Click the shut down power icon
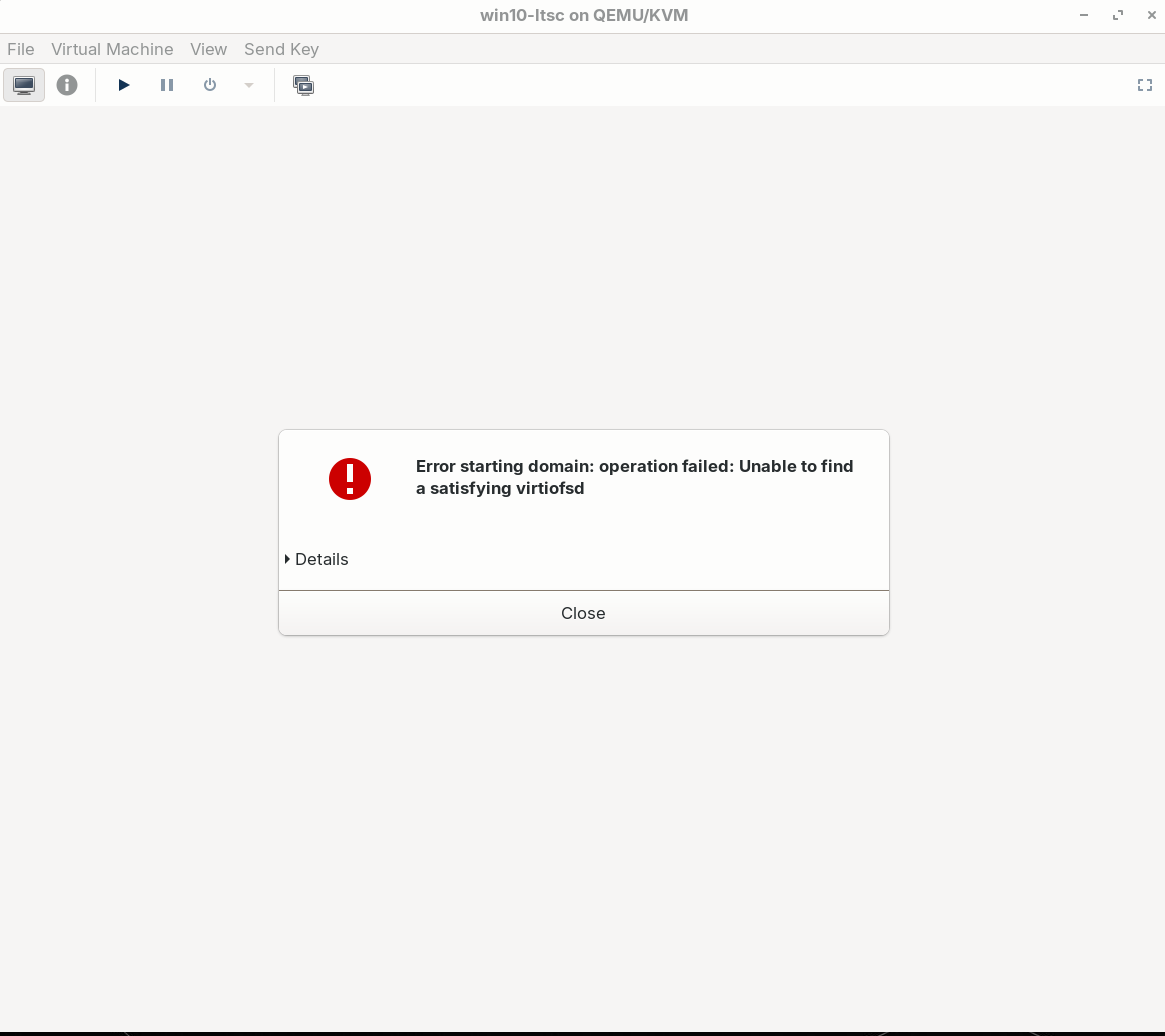This screenshot has width=1165, height=1036. (x=210, y=85)
